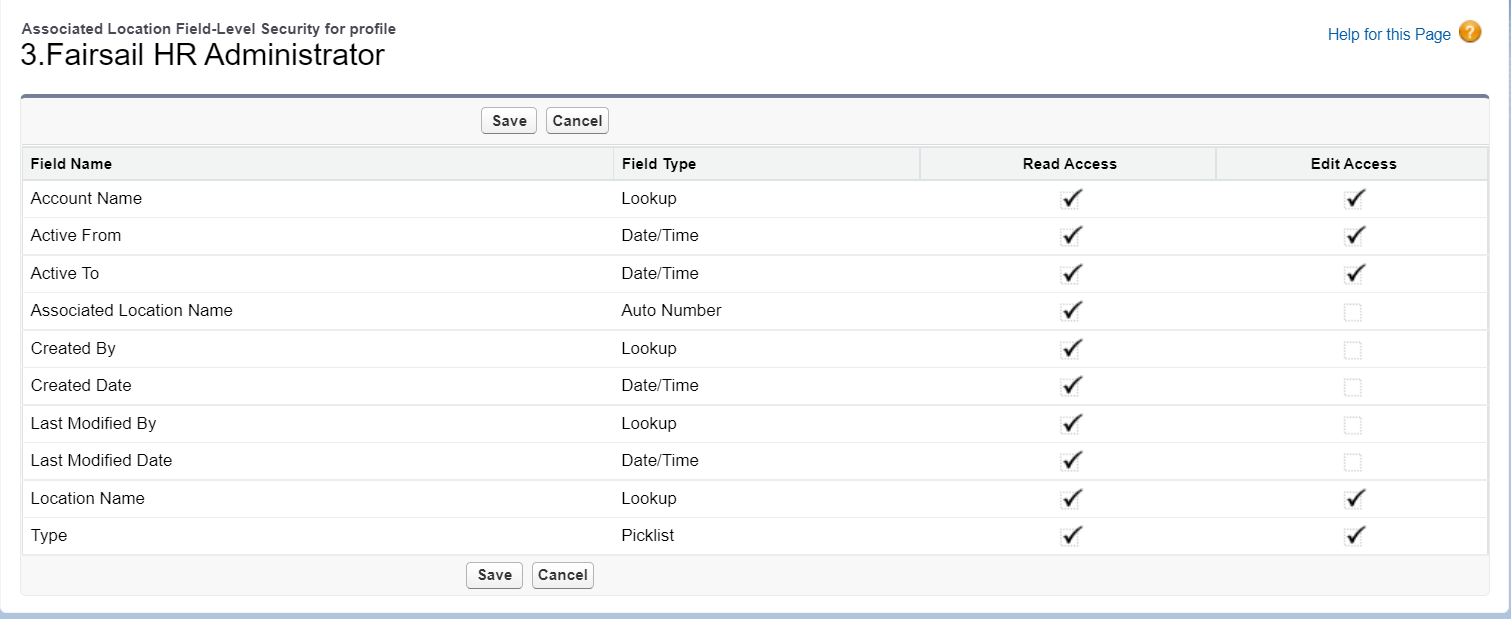This screenshot has width=1511, height=619.
Task: Select the Created By field label
Action: tap(73, 348)
